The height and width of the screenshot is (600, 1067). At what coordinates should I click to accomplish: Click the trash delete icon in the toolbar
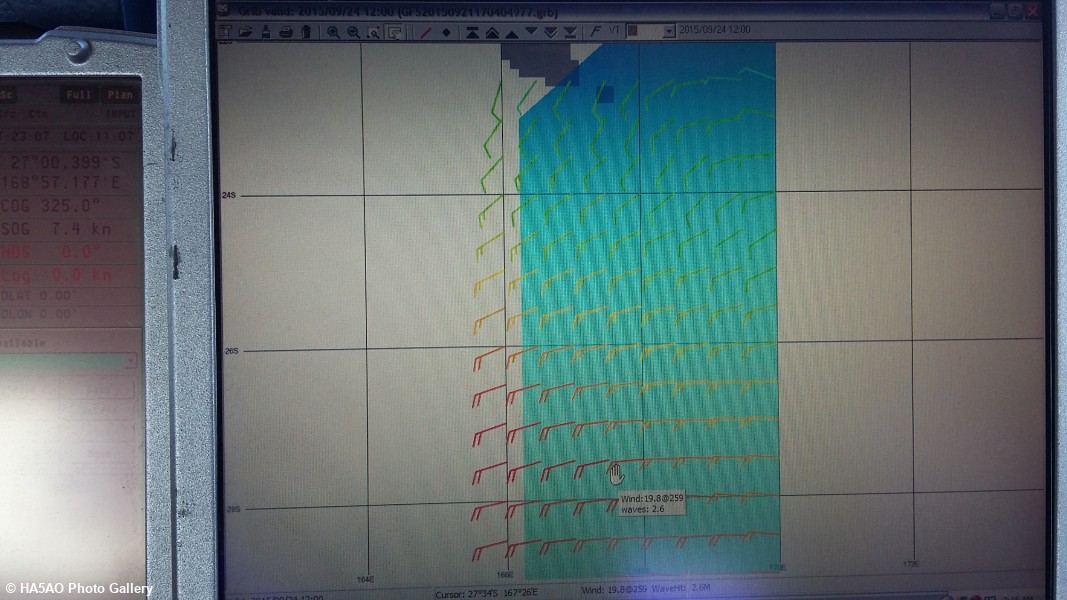pos(305,32)
